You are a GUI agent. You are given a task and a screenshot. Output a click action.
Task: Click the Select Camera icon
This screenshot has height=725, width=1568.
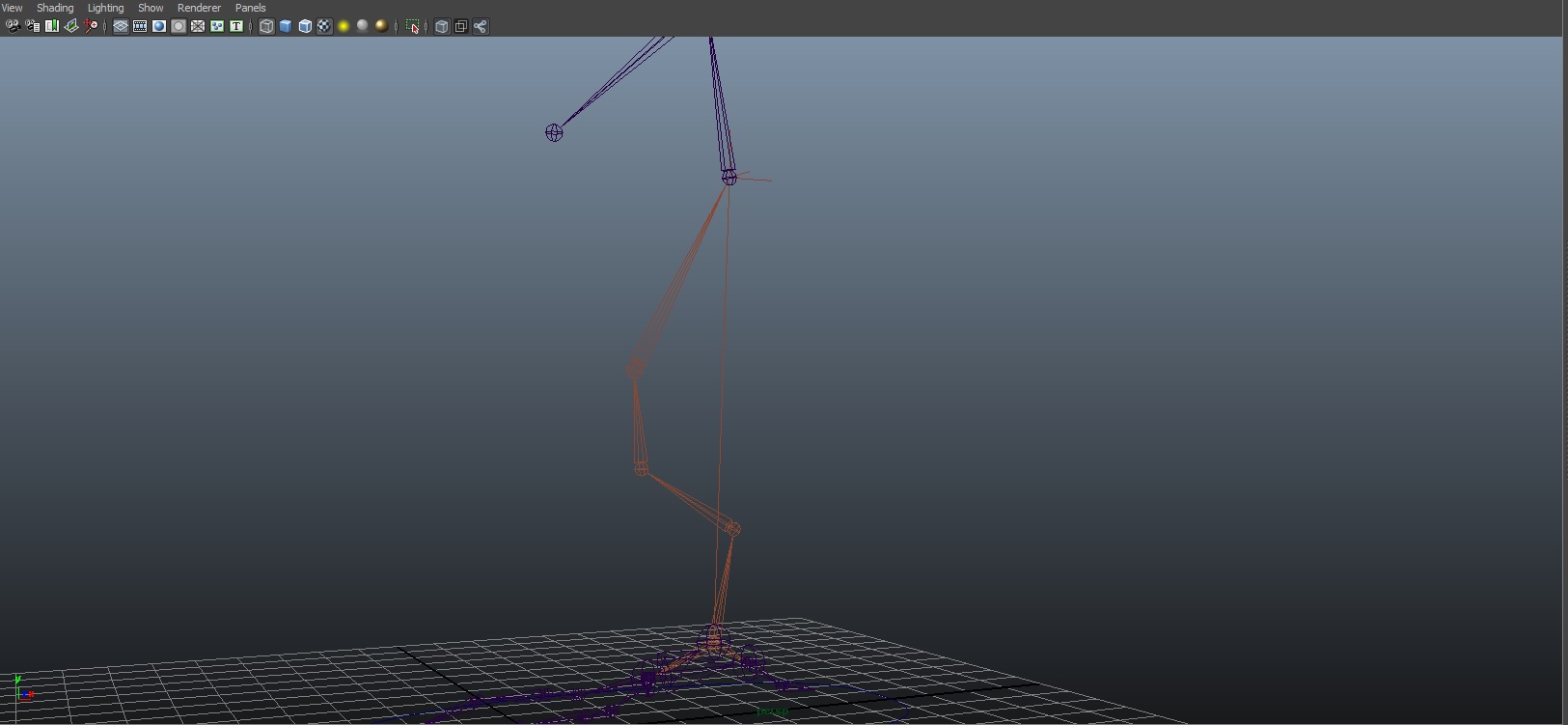pos(13,26)
